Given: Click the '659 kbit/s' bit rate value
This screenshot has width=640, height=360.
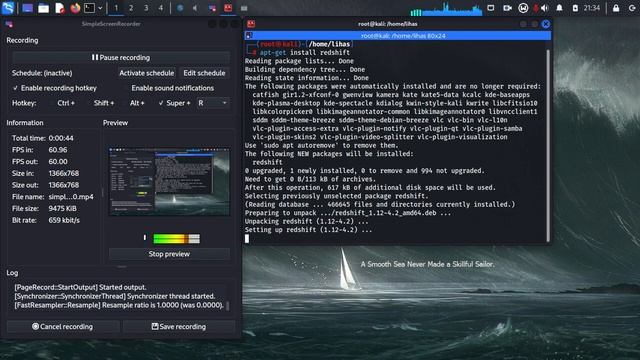Looking at the screenshot, I should [x=64, y=220].
